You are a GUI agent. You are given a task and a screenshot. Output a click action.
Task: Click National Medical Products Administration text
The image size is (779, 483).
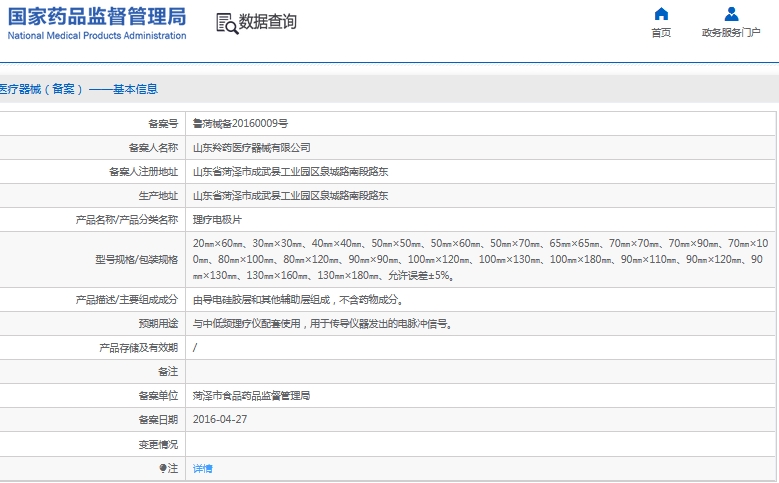pyautogui.click(x=97, y=36)
